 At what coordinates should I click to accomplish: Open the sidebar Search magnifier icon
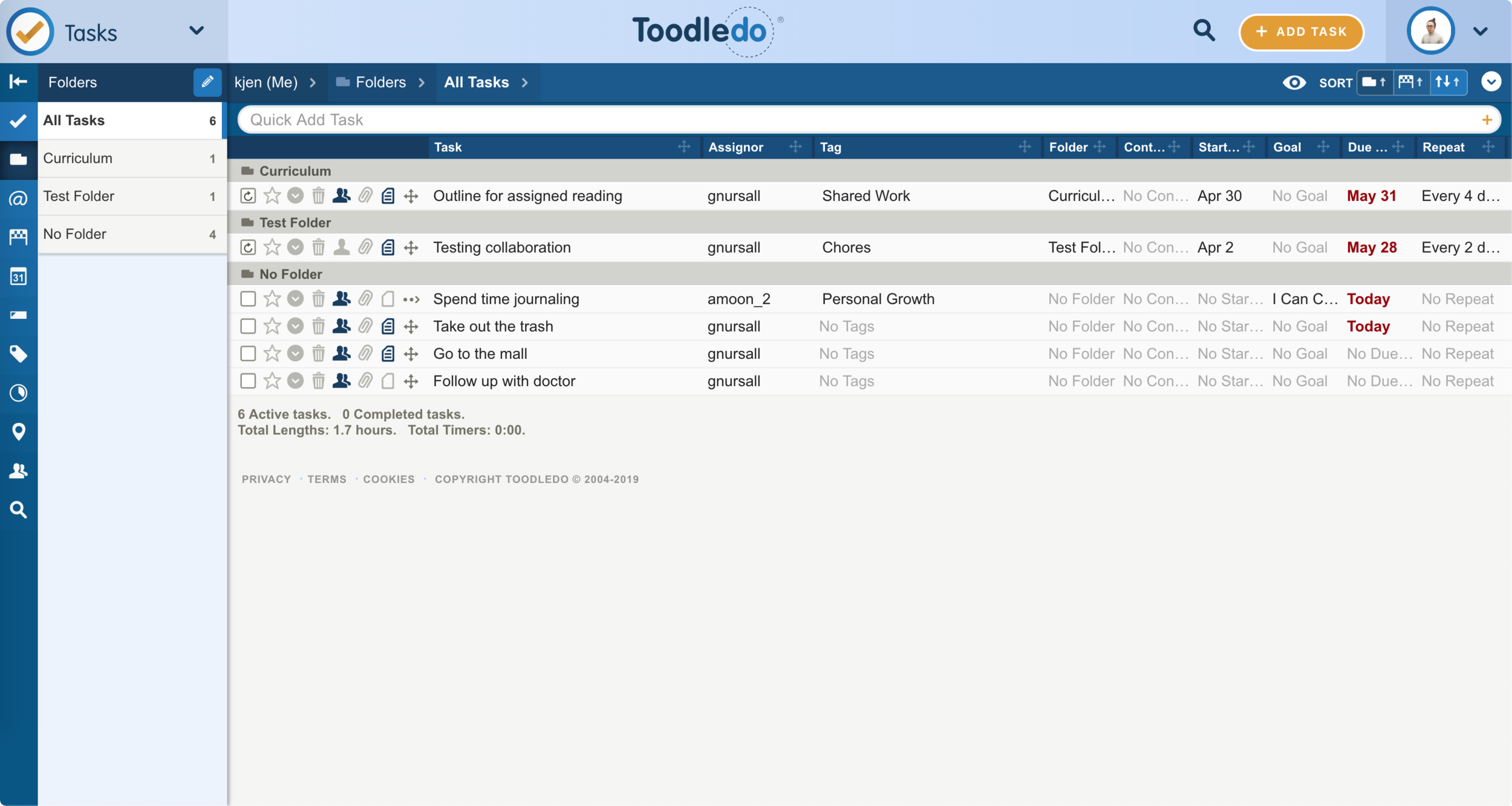pyautogui.click(x=18, y=509)
